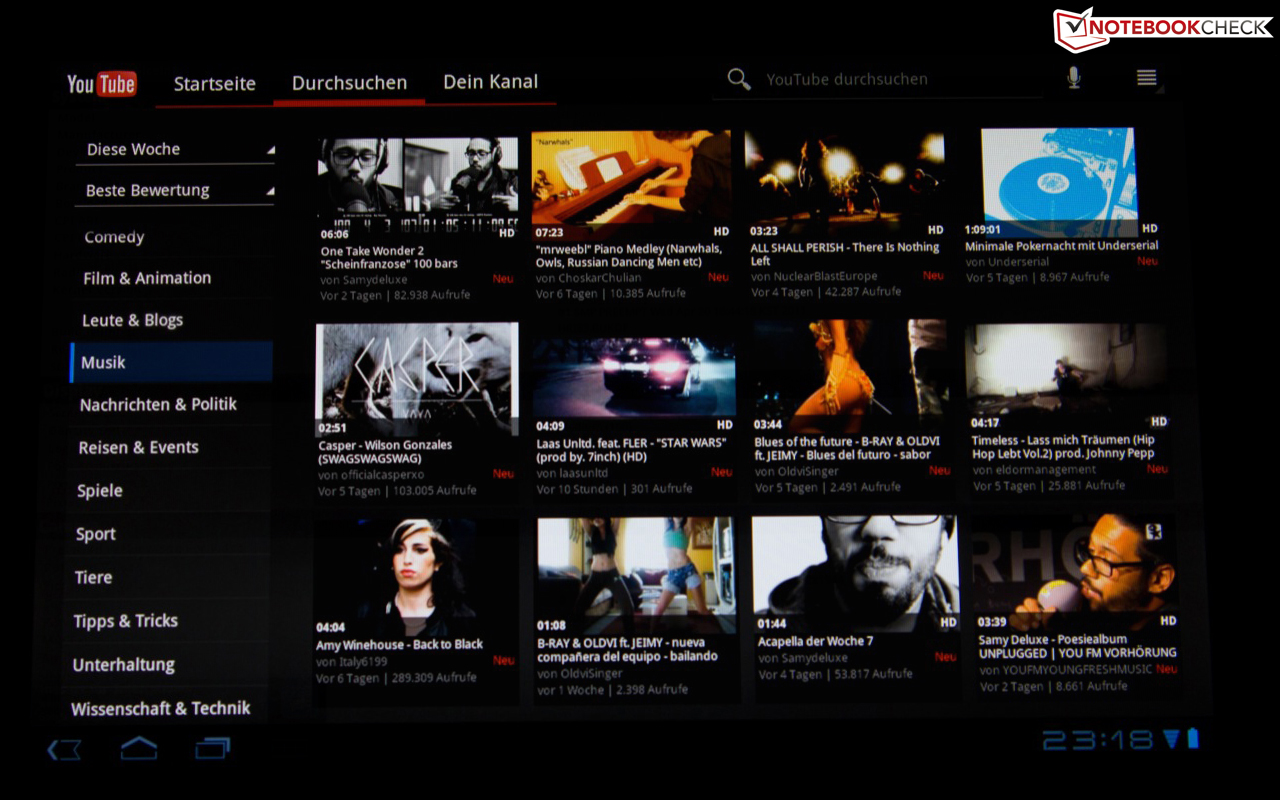The width and height of the screenshot is (1280, 800).
Task: Expand the 'Diese Woche' time filter
Action: [x=174, y=149]
